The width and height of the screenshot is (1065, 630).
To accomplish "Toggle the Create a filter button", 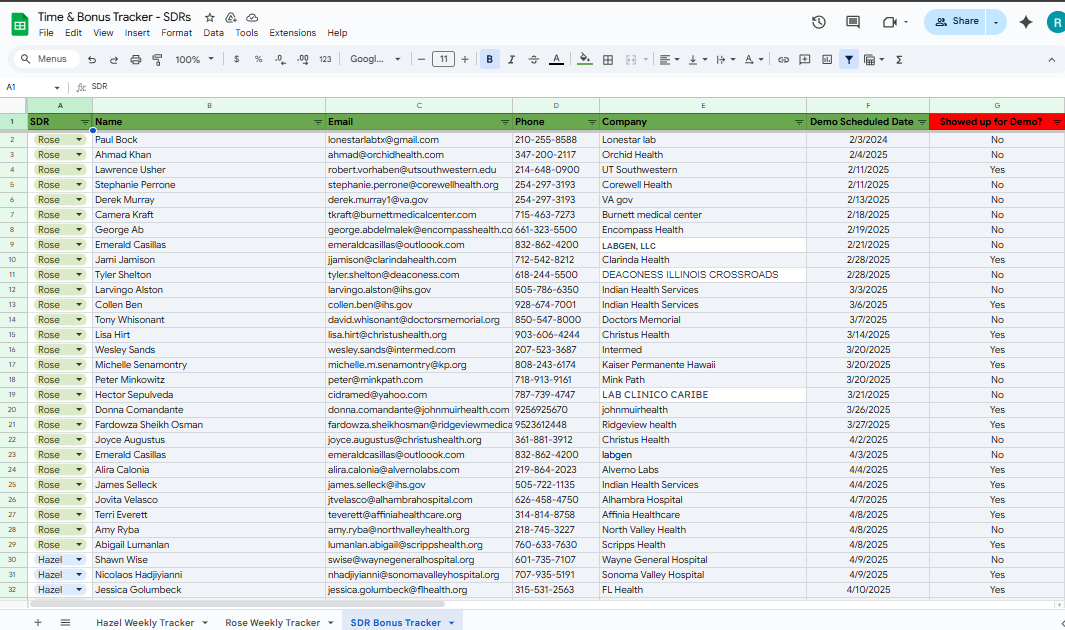I will (x=849, y=60).
